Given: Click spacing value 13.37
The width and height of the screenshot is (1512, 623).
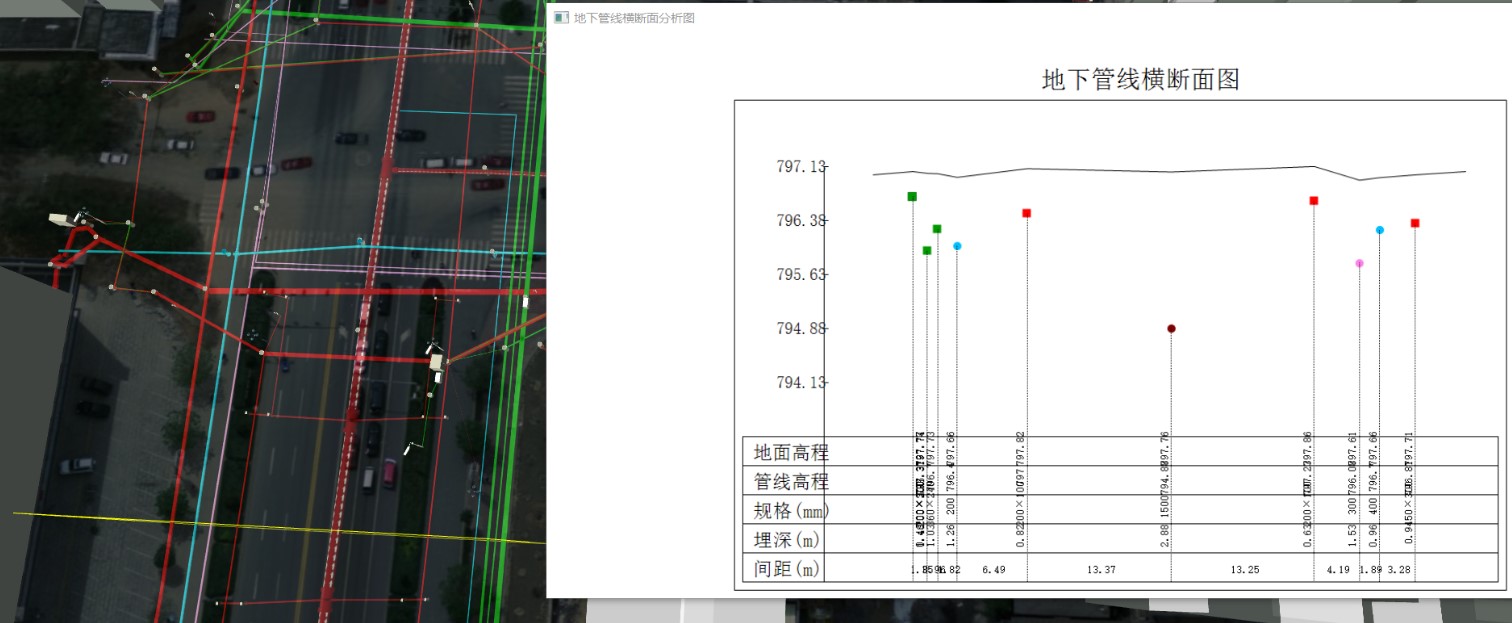Looking at the screenshot, I should (x=1101, y=570).
